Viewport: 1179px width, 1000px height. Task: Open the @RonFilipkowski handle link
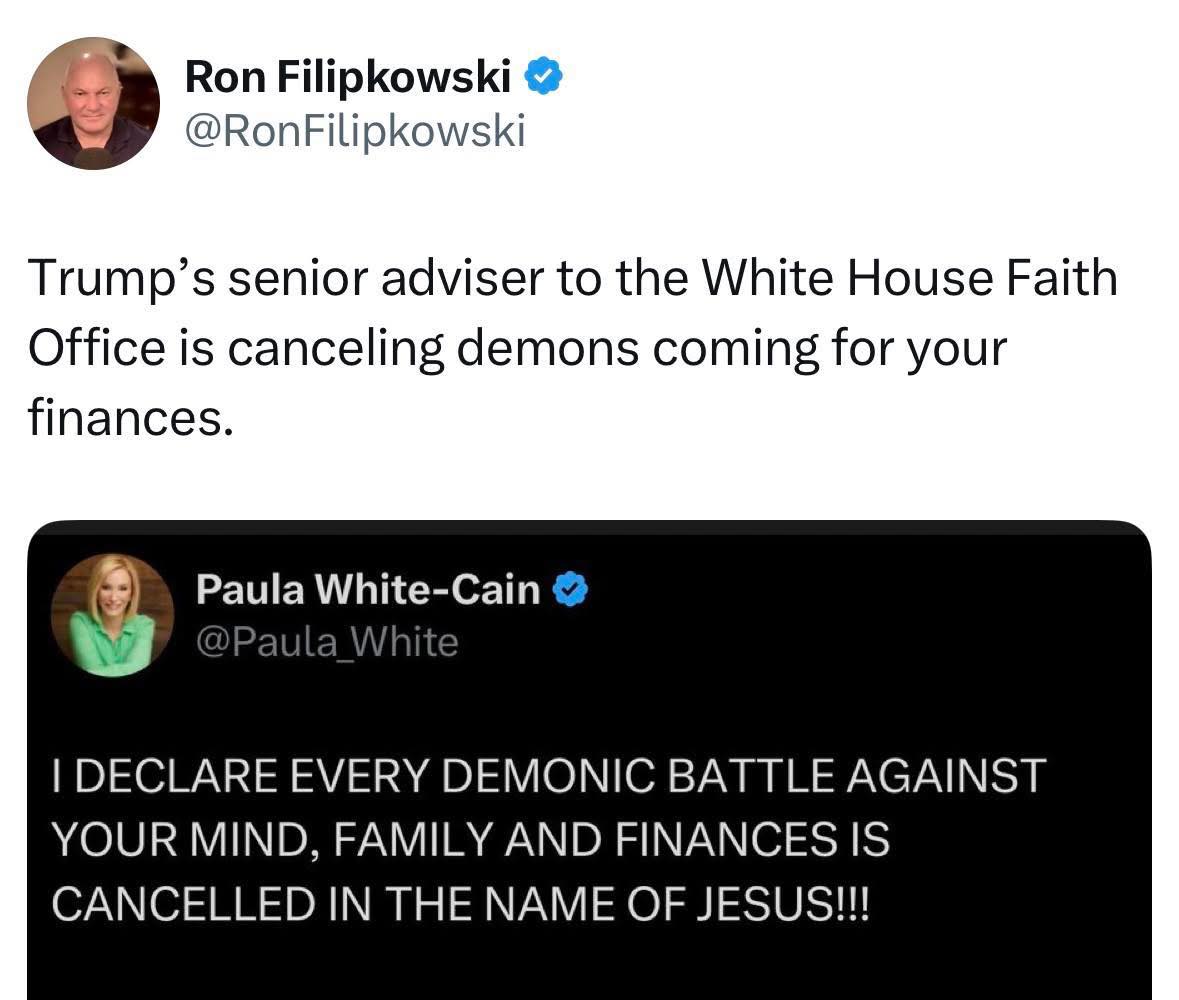click(x=355, y=130)
